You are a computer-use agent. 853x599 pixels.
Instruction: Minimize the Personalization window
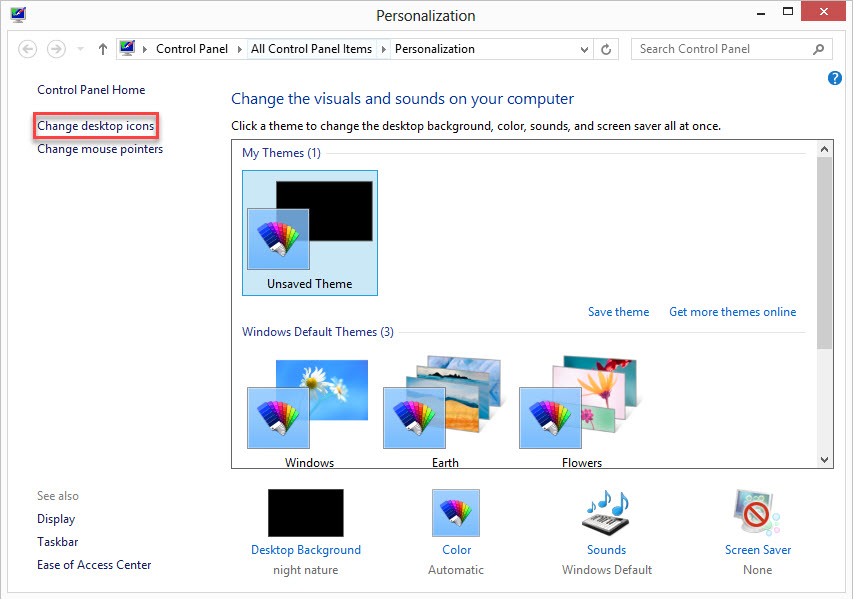(x=761, y=12)
